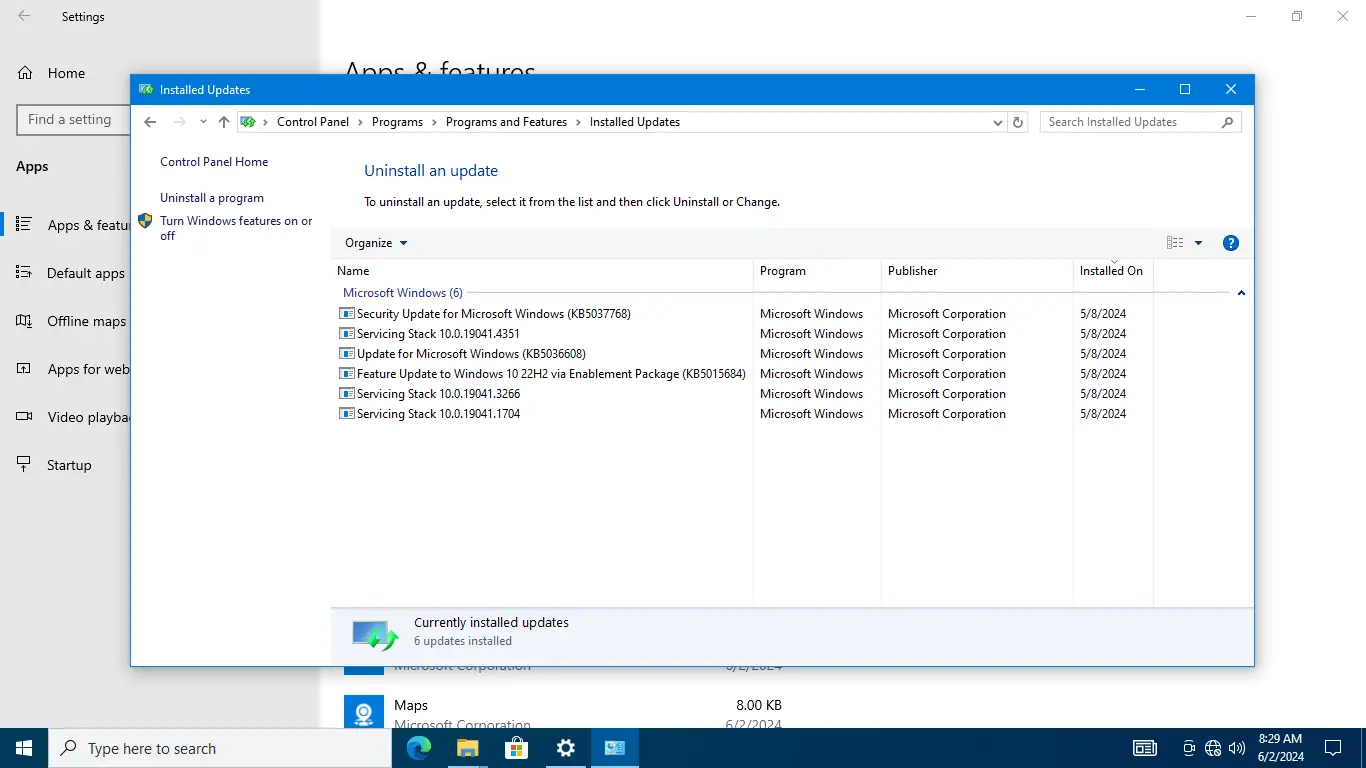
Task: Click the Default apps icon in Settings
Action: (25, 273)
